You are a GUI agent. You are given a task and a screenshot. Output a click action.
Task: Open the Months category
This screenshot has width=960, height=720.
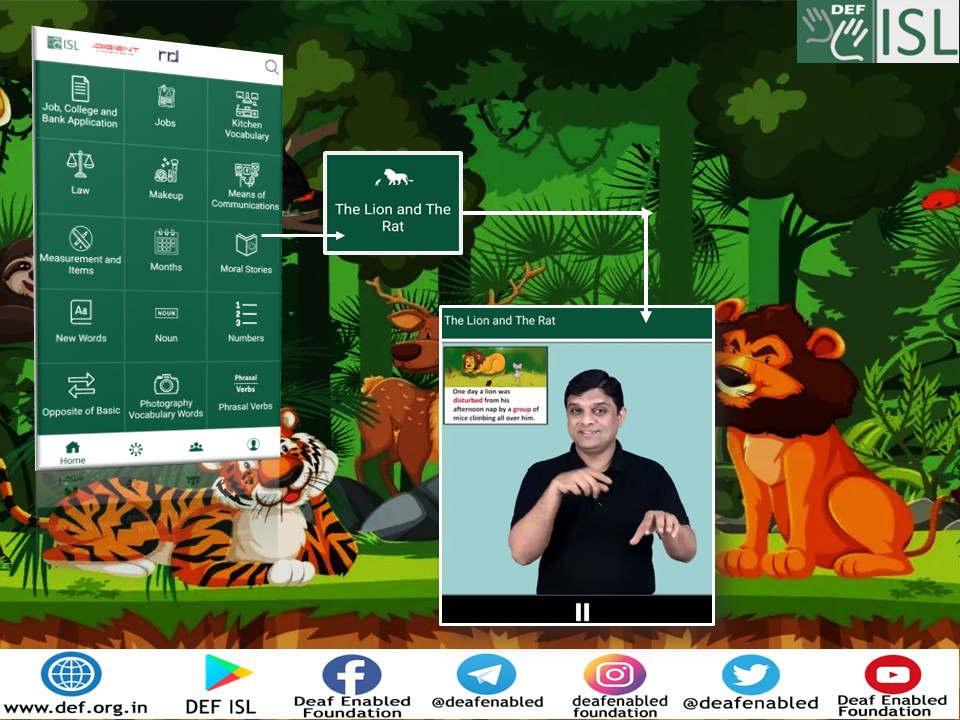[x=164, y=249]
